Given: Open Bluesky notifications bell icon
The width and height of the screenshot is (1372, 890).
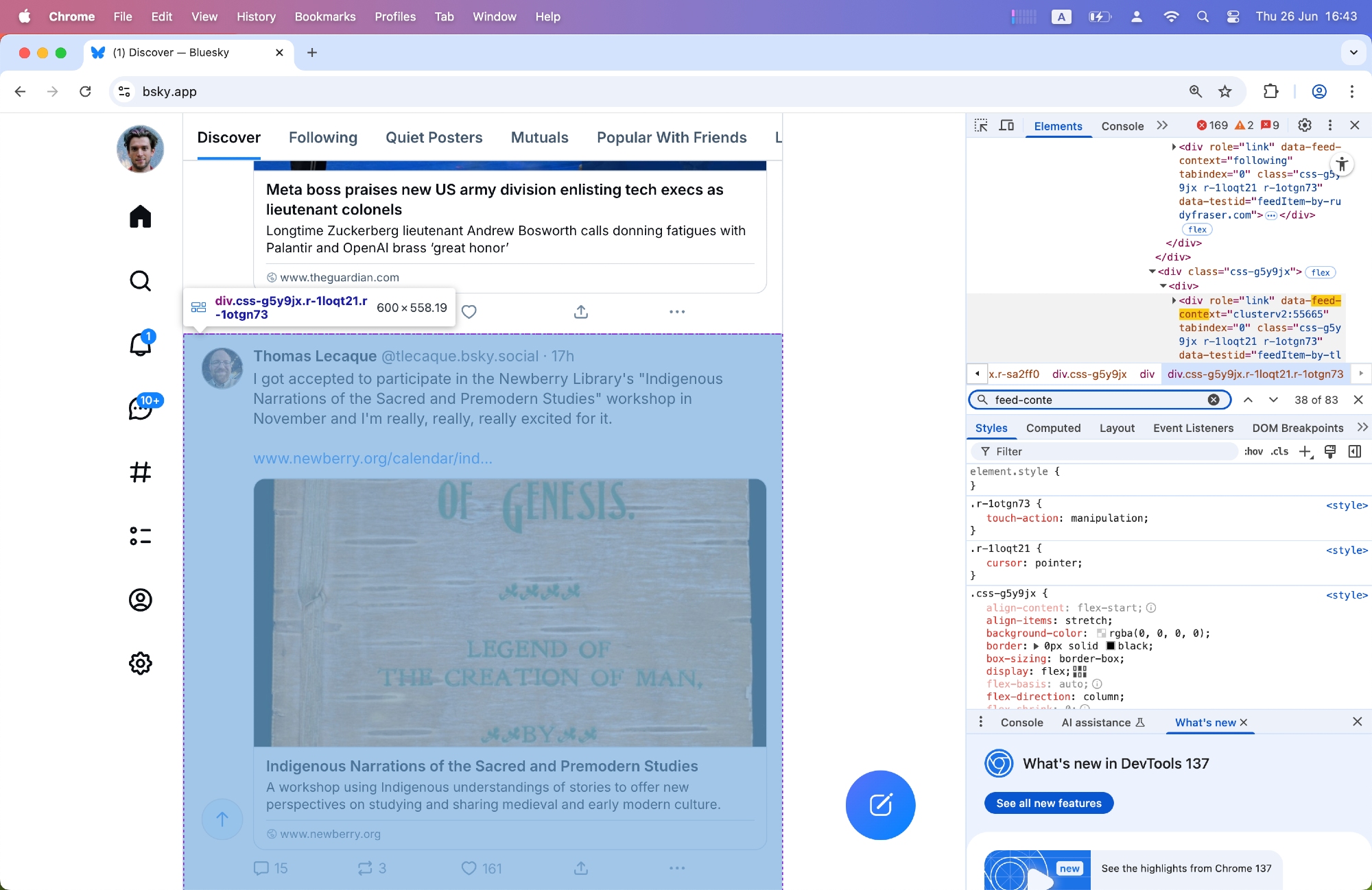Looking at the screenshot, I should tap(140, 344).
